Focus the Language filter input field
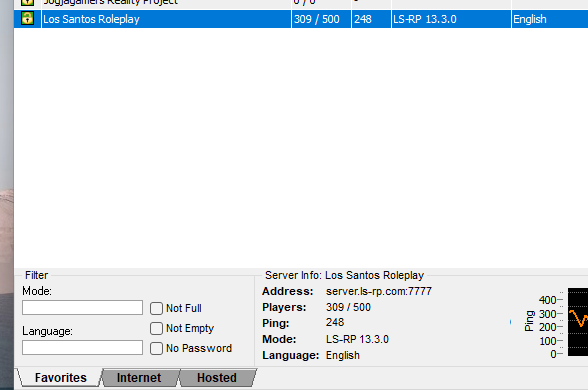This screenshot has height=390, width=588. (x=82, y=347)
